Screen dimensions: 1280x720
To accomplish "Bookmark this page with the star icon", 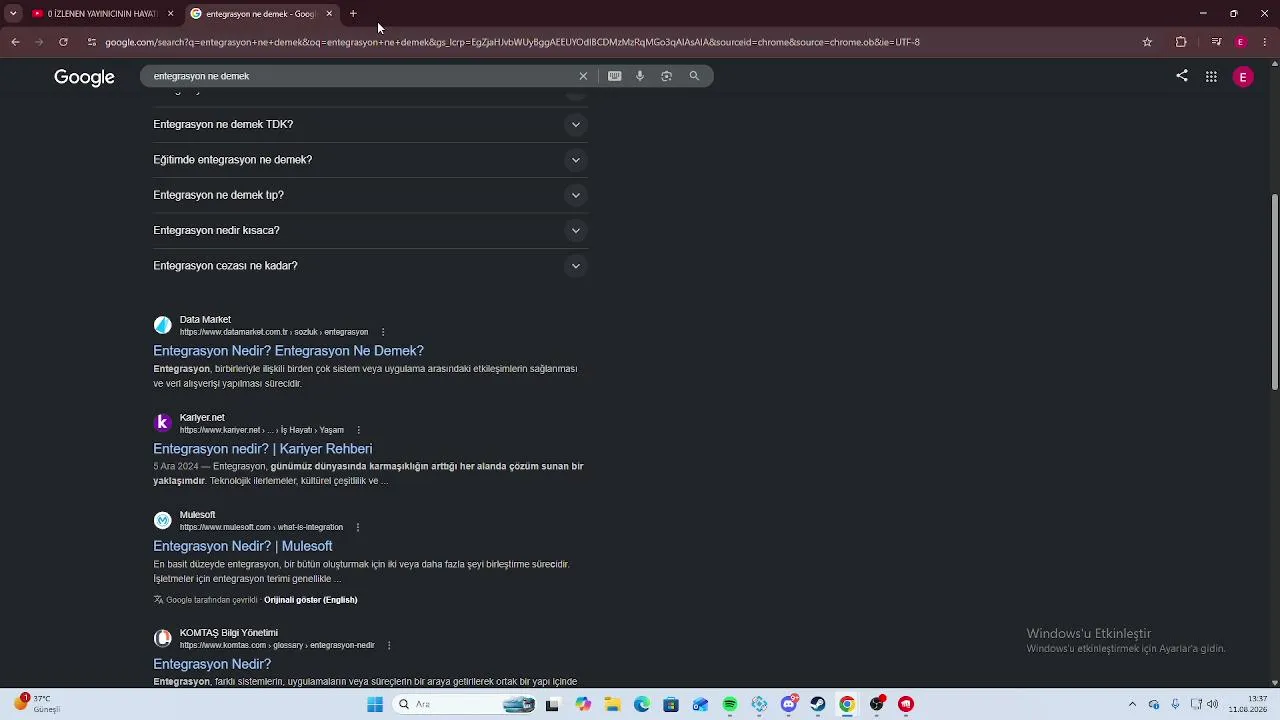I will (1147, 42).
